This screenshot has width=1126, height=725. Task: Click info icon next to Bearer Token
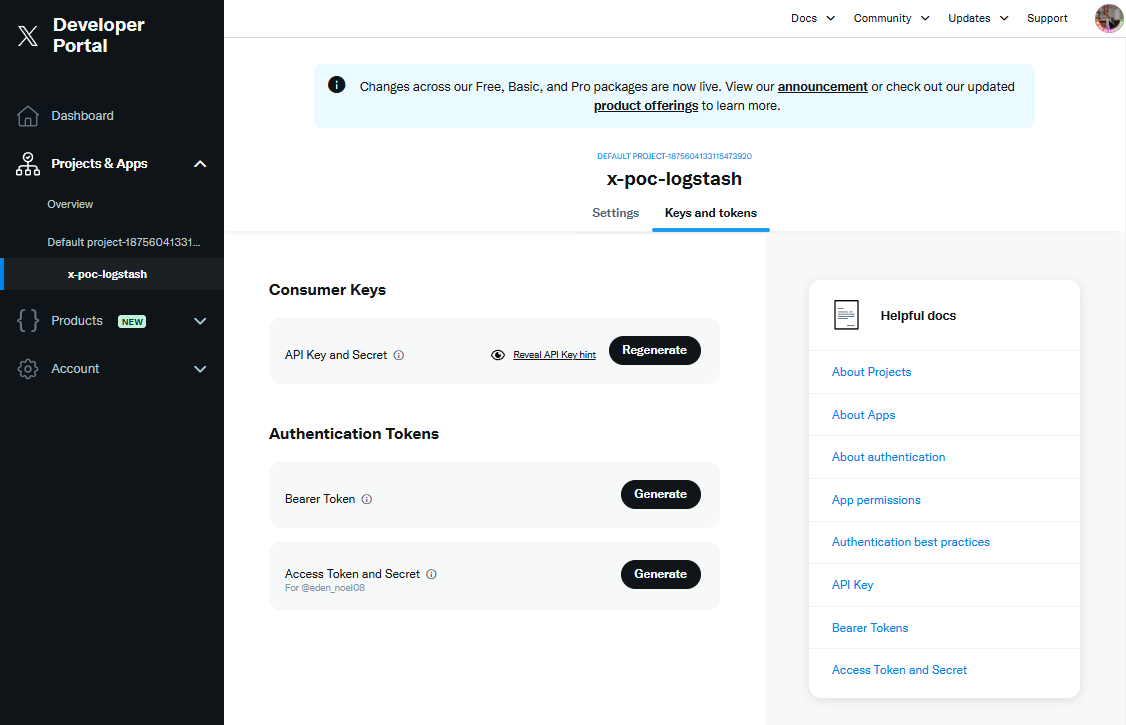(367, 499)
